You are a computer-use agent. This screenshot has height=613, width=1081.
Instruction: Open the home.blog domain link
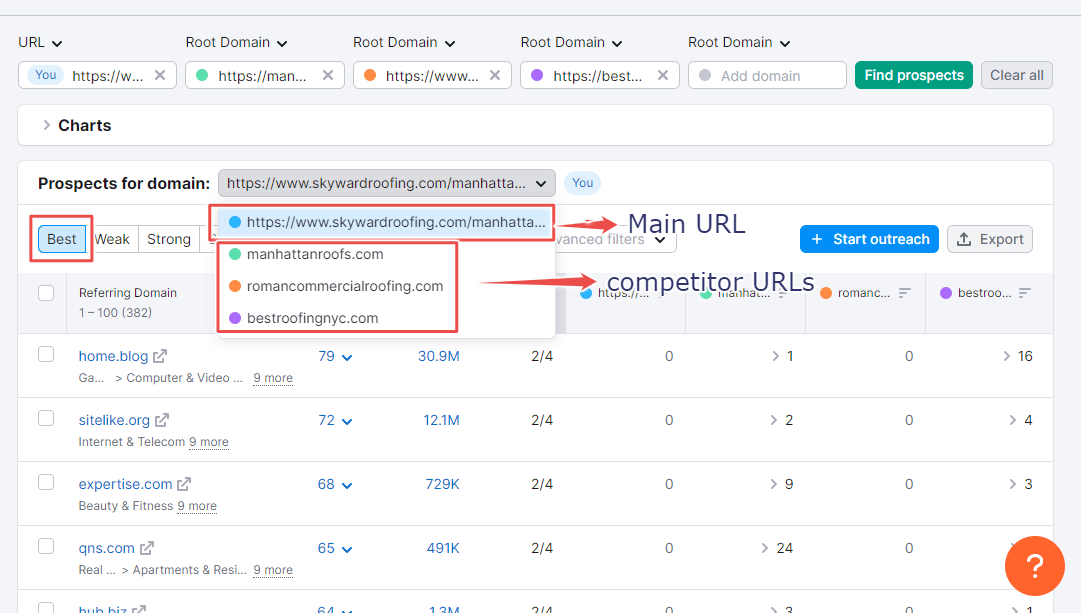pos(113,356)
